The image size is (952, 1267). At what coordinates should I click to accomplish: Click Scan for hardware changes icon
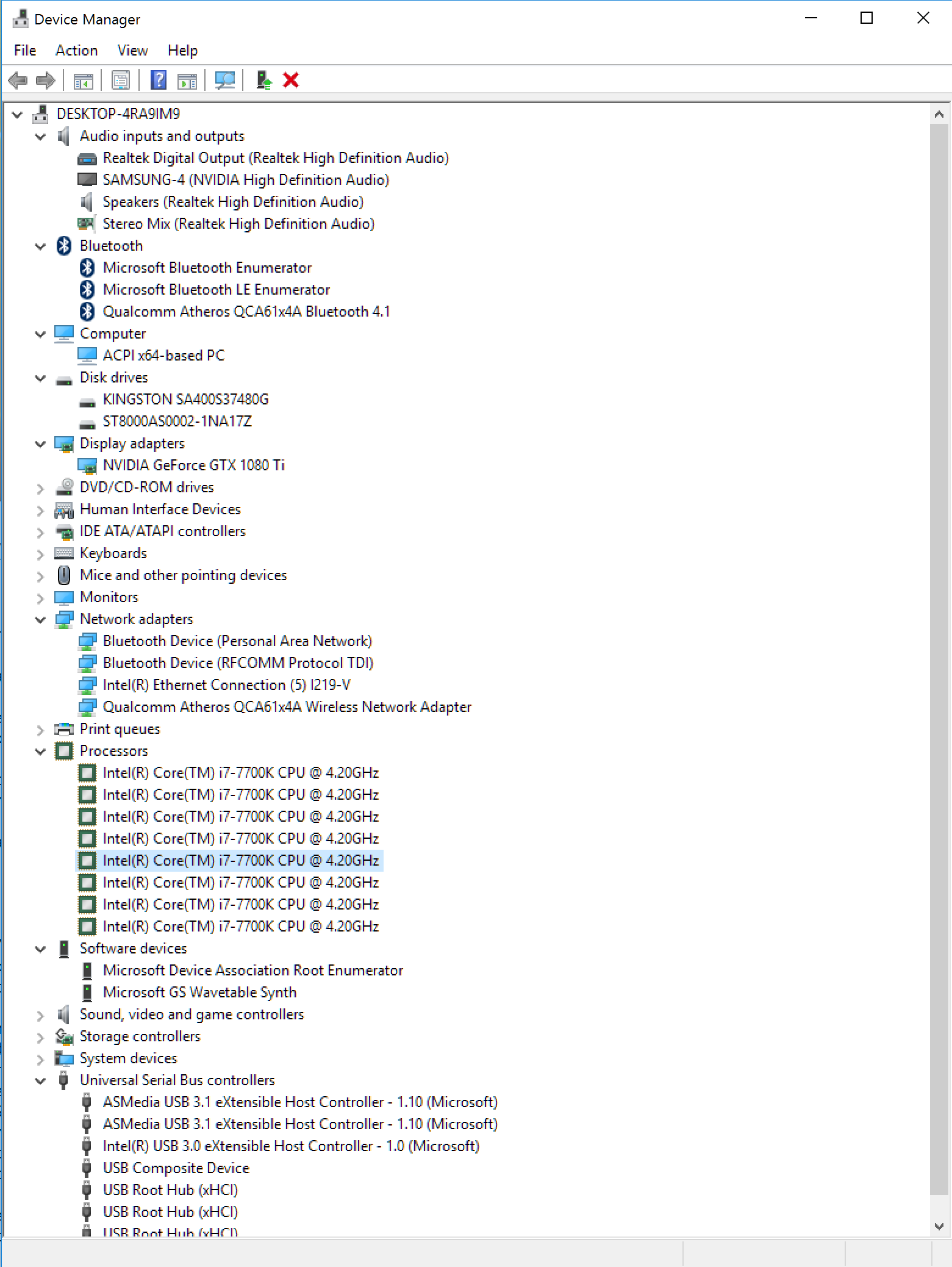225,80
